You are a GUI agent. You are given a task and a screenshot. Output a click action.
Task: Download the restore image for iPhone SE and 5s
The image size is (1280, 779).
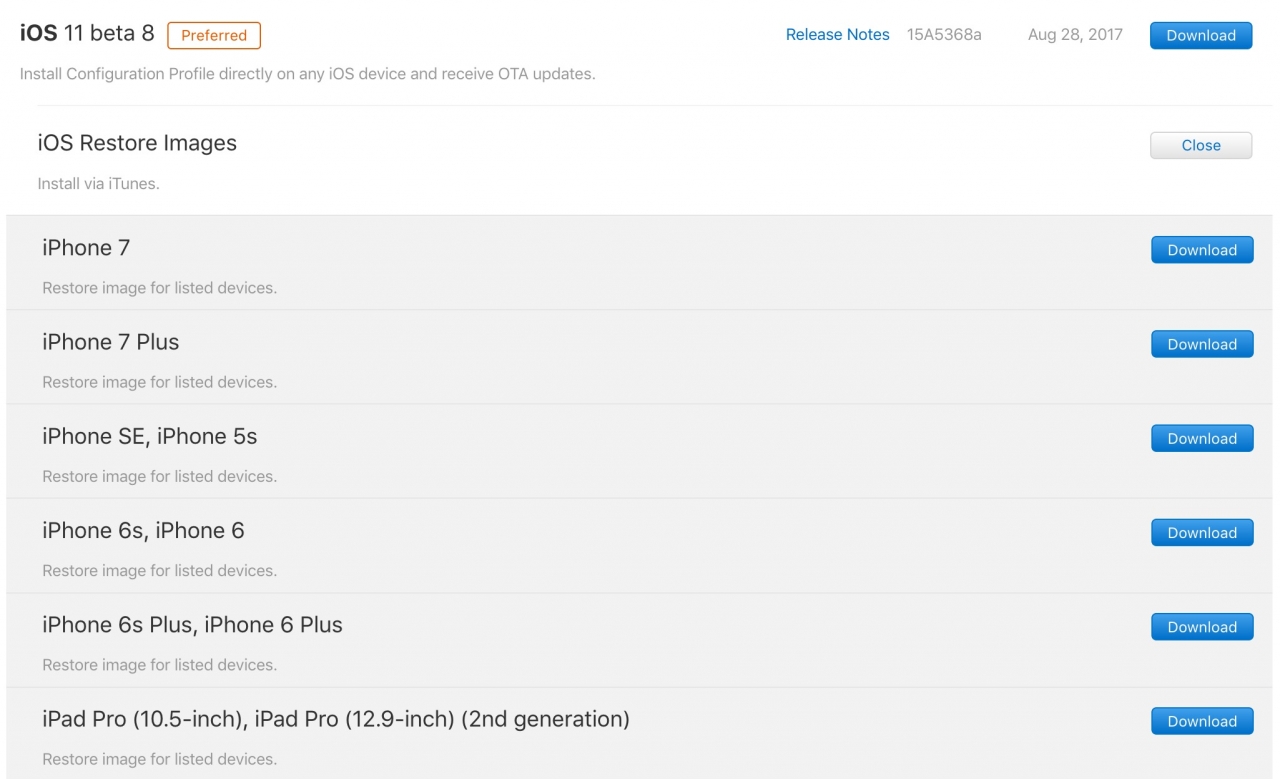1201,438
